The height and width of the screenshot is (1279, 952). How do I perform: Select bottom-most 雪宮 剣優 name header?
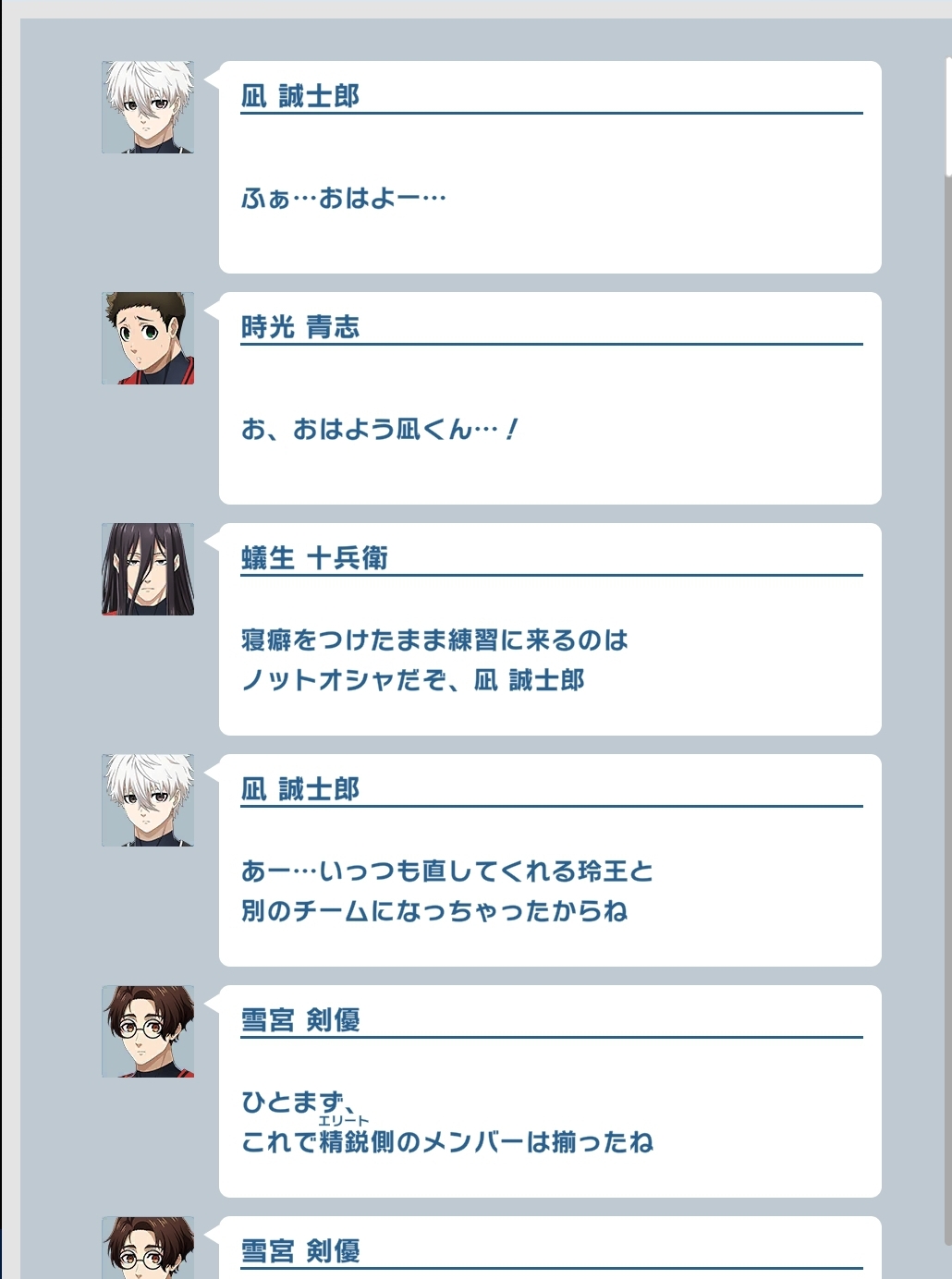coord(300,1251)
